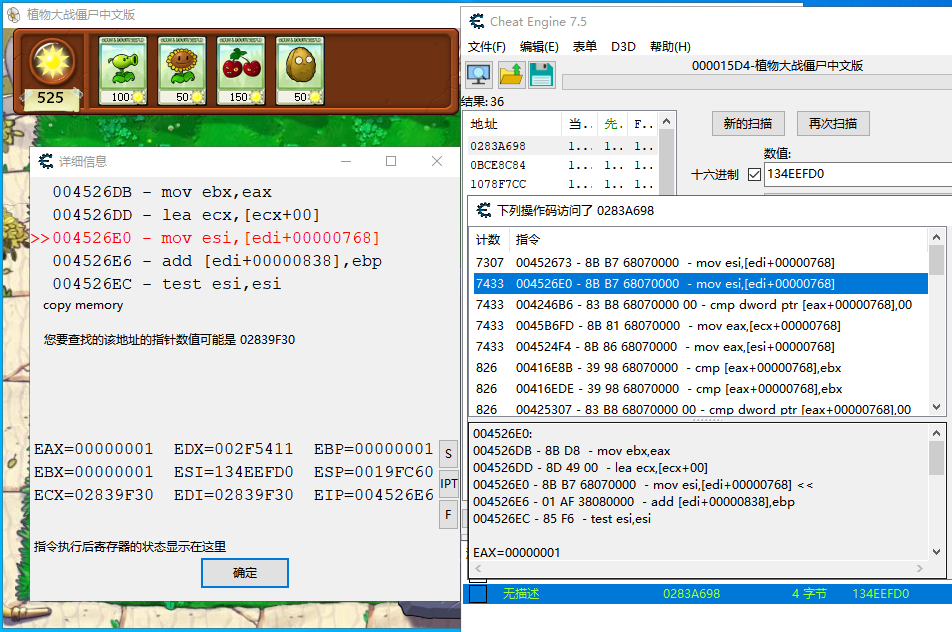Click the 先 previous value column header
Viewport: 952px width, 632px height.
click(613, 124)
